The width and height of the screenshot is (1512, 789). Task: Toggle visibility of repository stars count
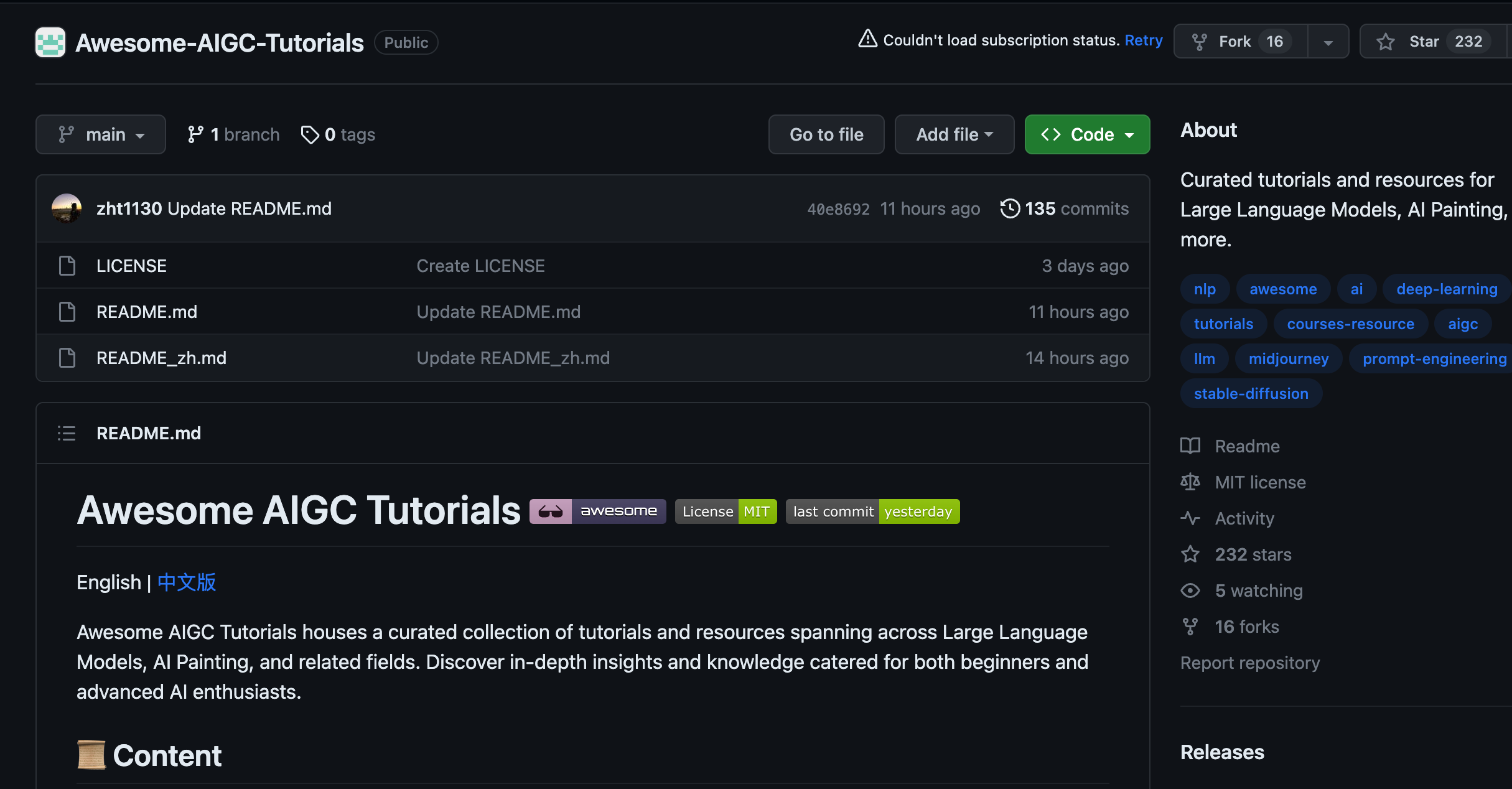(1468, 41)
